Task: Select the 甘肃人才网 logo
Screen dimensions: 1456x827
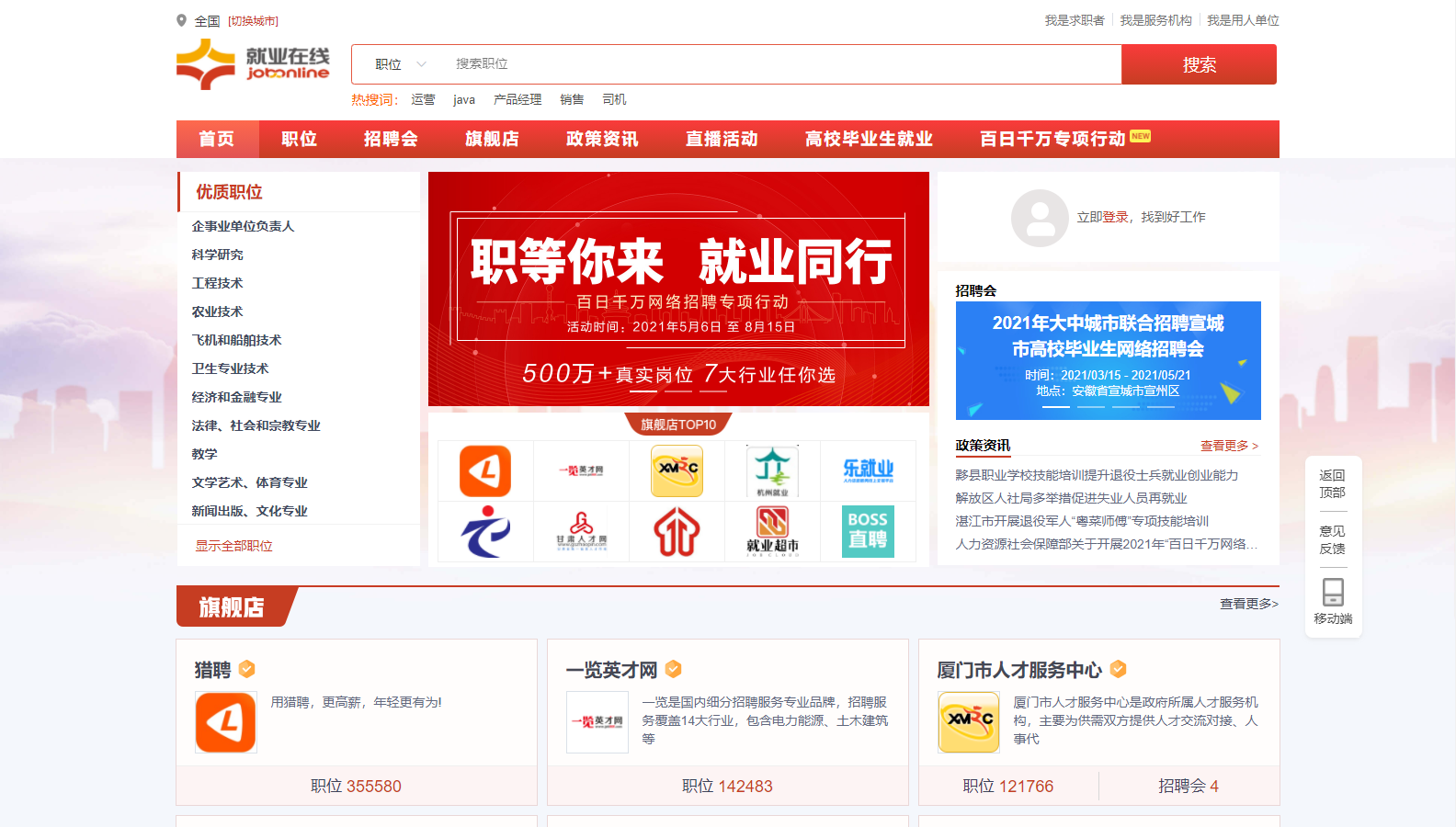Action: (x=581, y=532)
